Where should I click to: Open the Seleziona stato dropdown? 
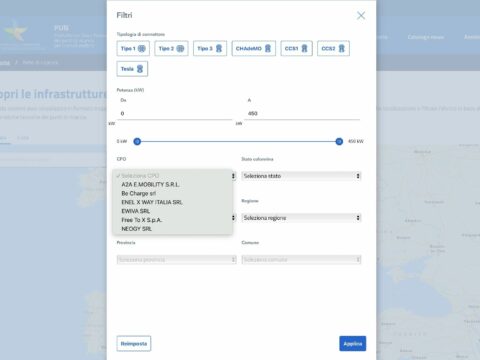click(x=301, y=176)
